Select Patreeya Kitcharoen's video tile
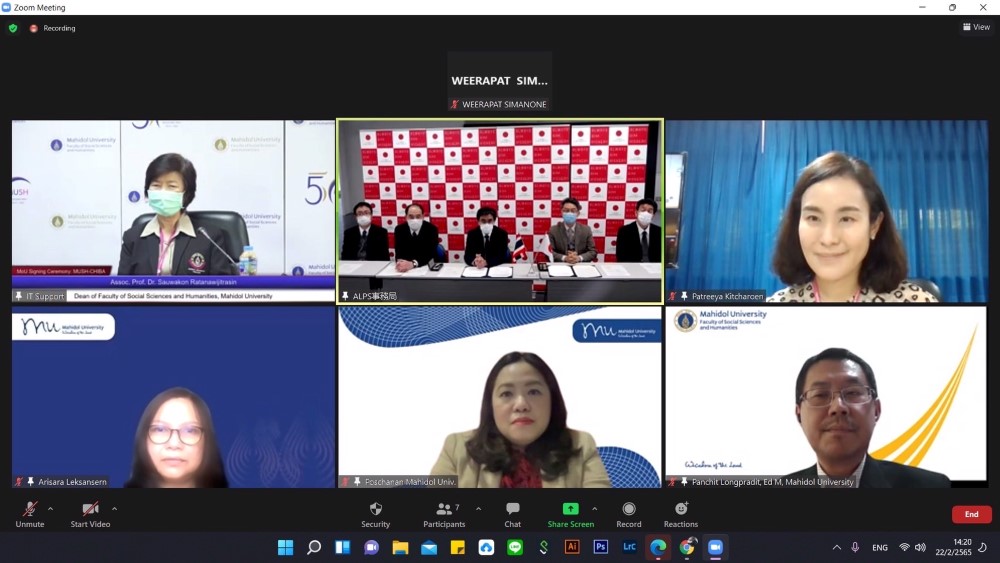Screen dimensions: 1000x563 pos(826,211)
